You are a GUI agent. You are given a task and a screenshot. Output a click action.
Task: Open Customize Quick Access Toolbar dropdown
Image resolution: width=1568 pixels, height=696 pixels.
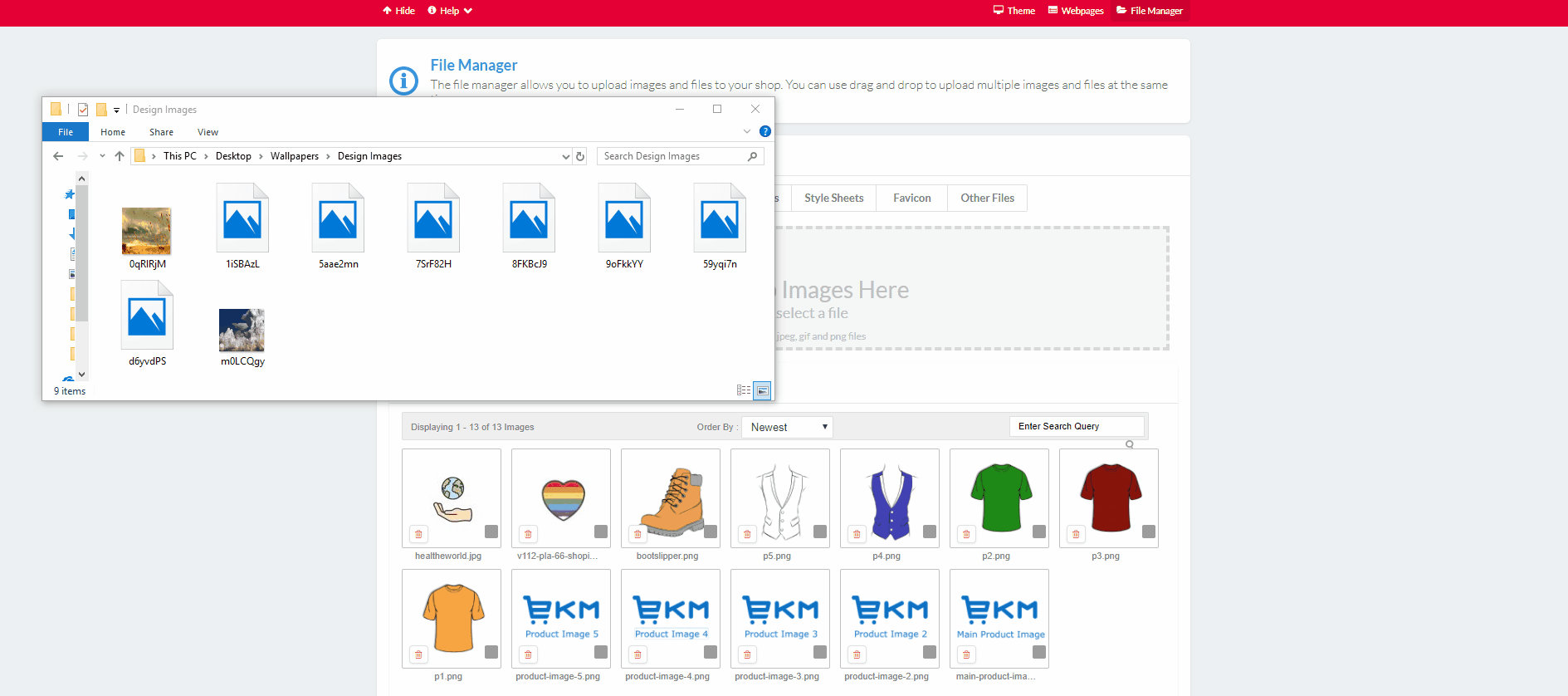[x=116, y=110]
